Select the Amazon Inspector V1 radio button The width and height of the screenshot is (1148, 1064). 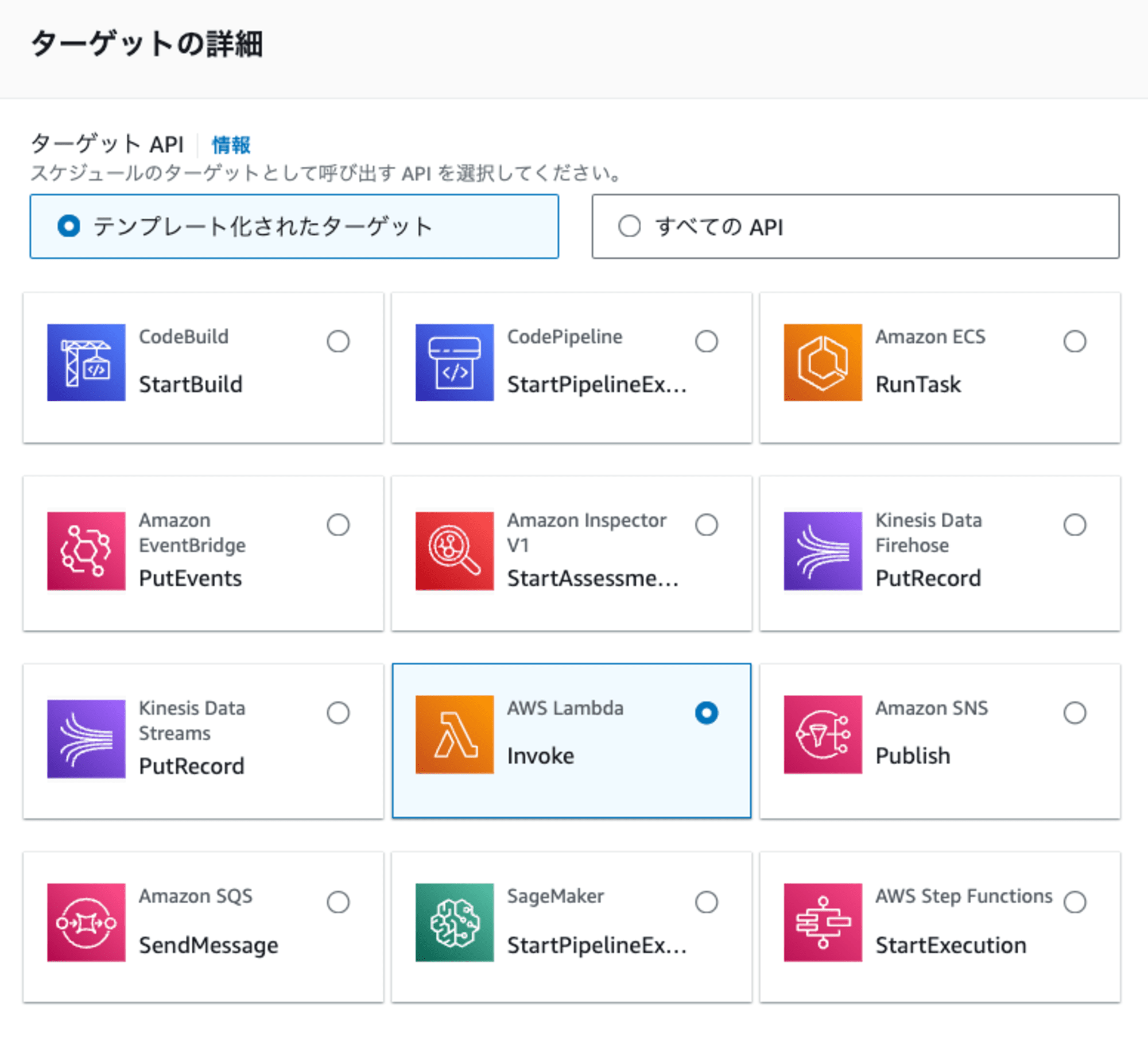click(x=707, y=524)
